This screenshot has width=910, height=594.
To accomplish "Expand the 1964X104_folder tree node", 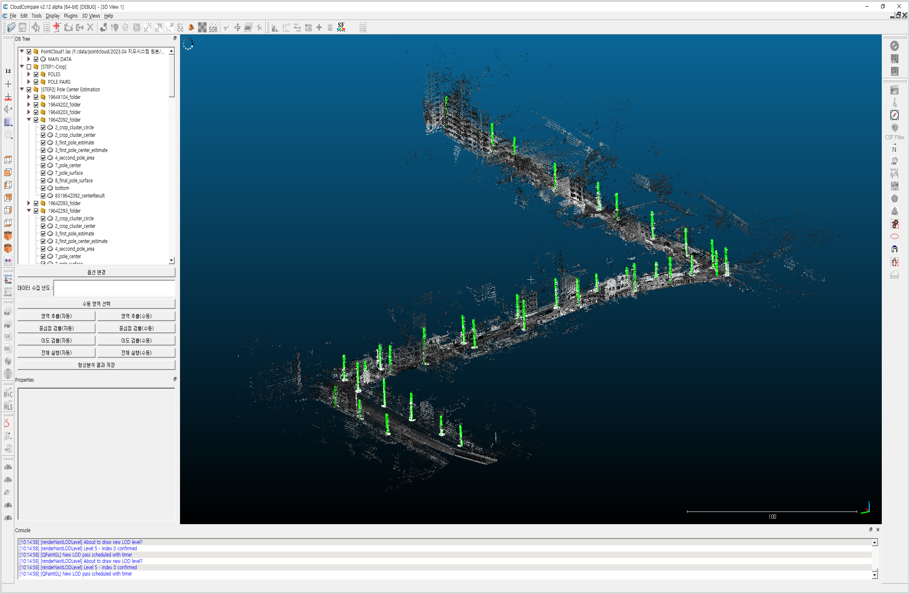I will tap(29, 97).
